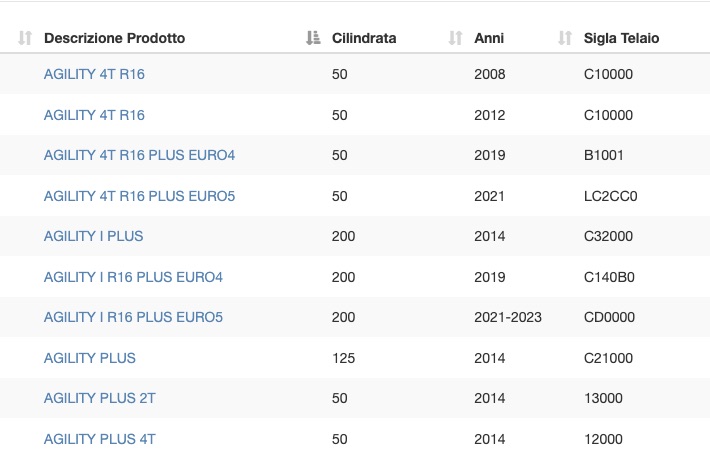Select displacement 200 in the C140B0 row
710x466 pixels.
point(343,277)
